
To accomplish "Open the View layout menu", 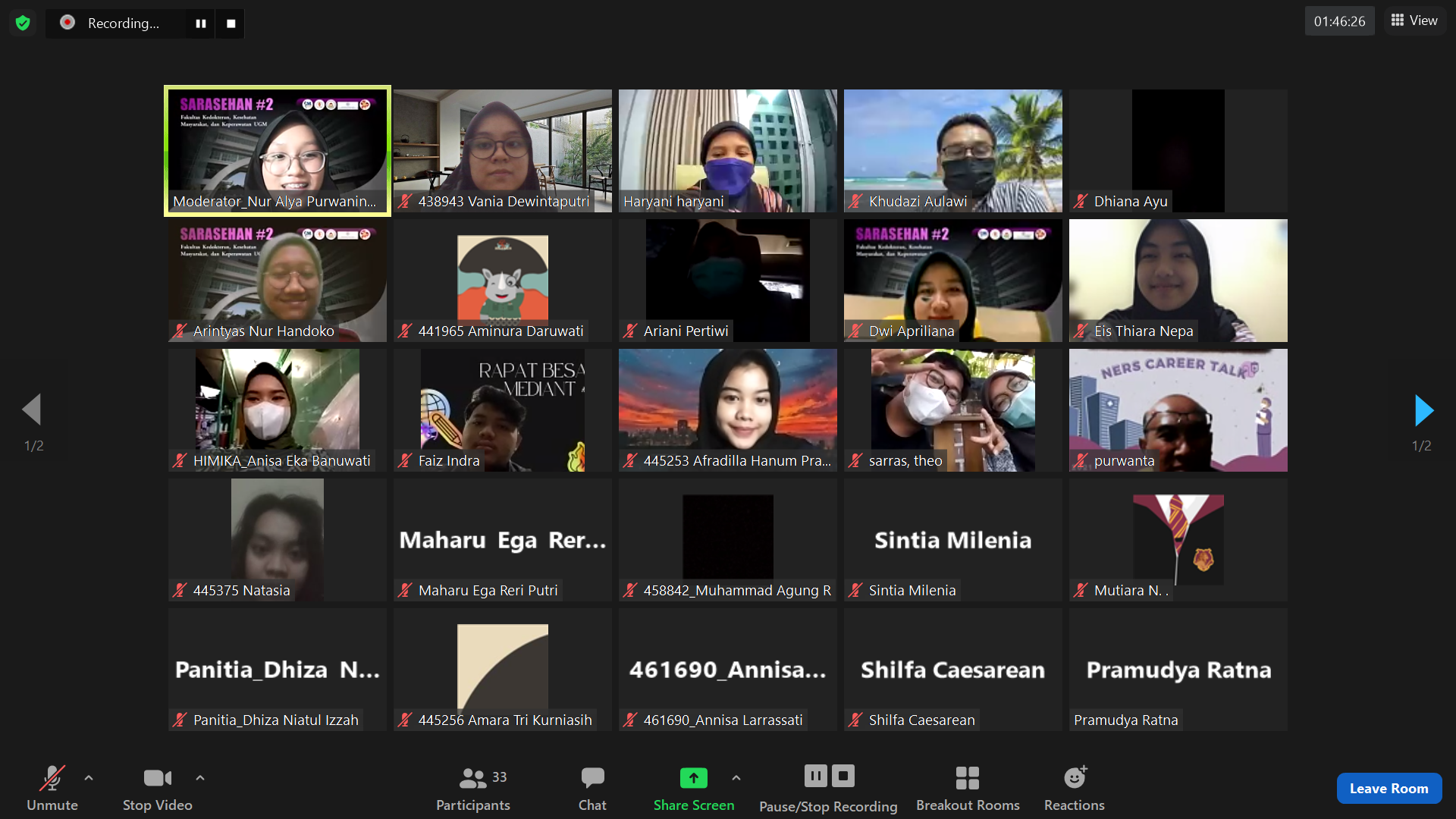I will click(1414, 20).
